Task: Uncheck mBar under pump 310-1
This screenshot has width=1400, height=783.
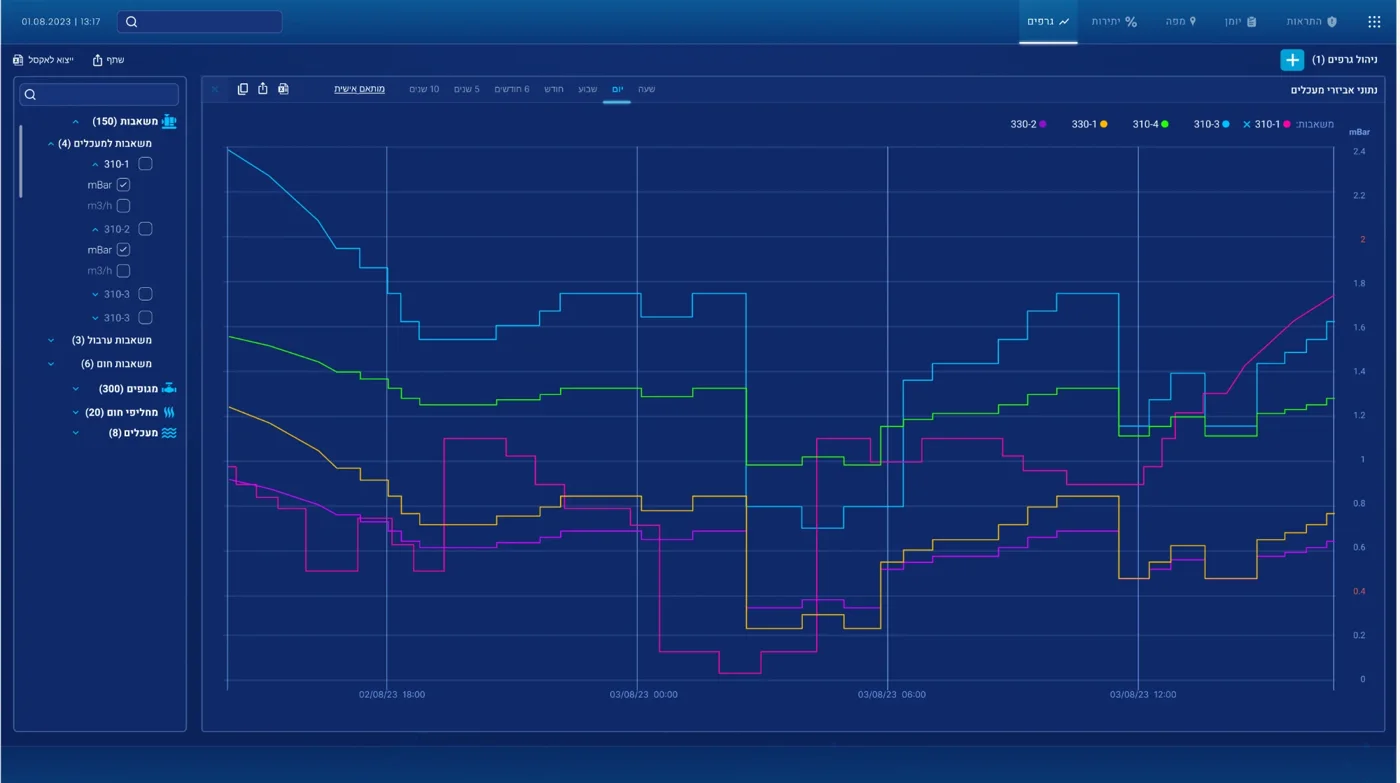Action: coord(123,185)
